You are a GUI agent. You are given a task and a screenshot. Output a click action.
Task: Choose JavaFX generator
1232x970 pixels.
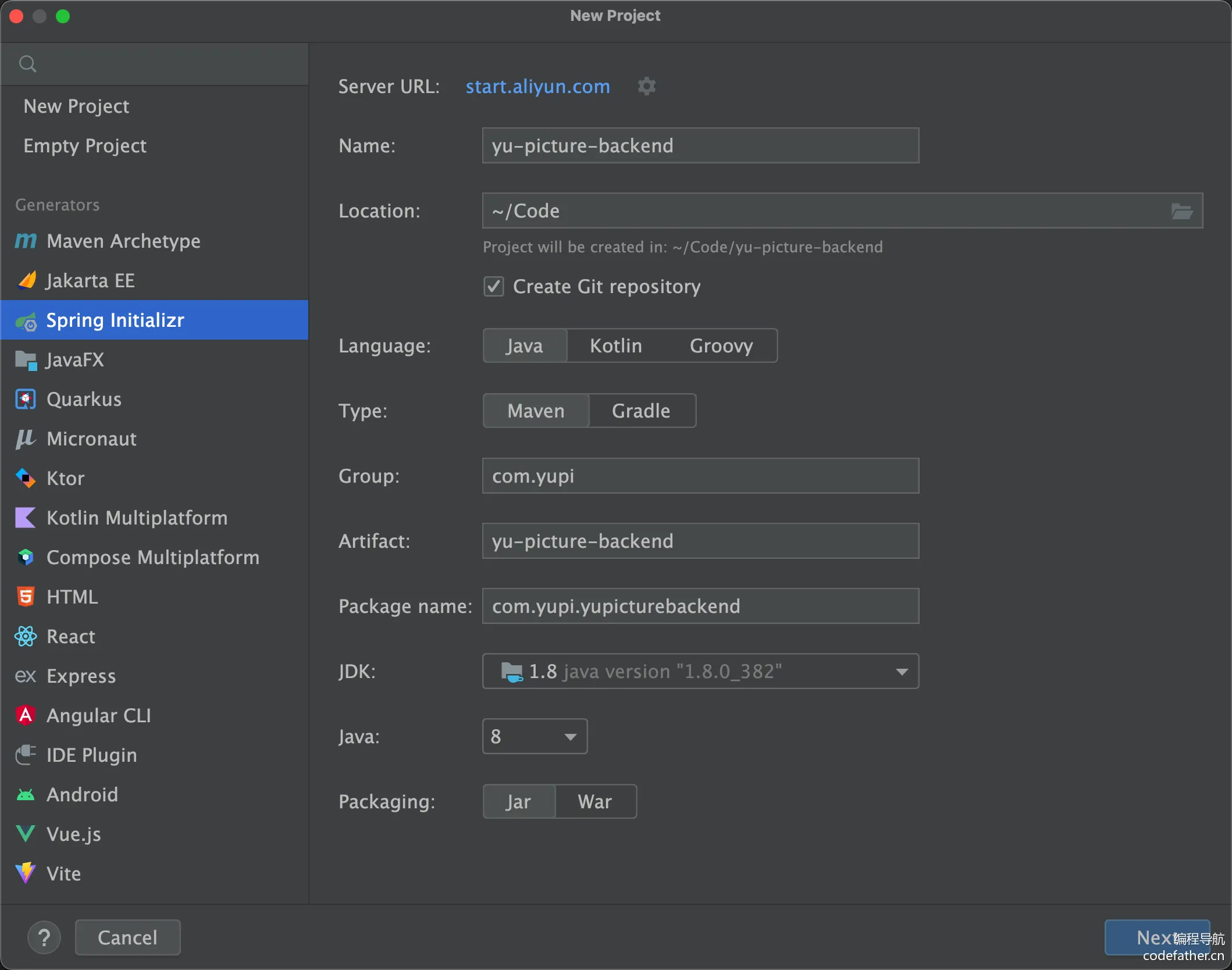coord(155,360)
